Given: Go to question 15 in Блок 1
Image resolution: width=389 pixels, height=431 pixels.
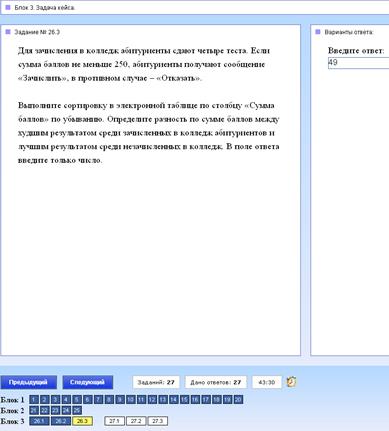Looking at the screenshot, I should [x=184, y=400].
